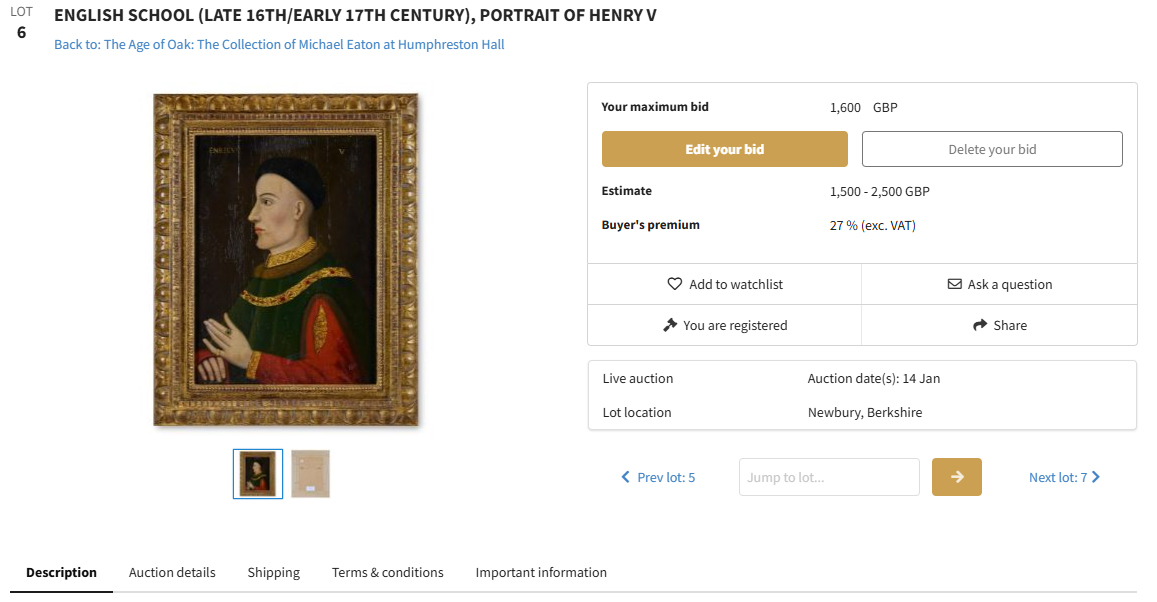This screenshot has width=1157, height=602.
Task: Click the left chevron before Prev lot: 5
Action: click(x=626, y=477)
